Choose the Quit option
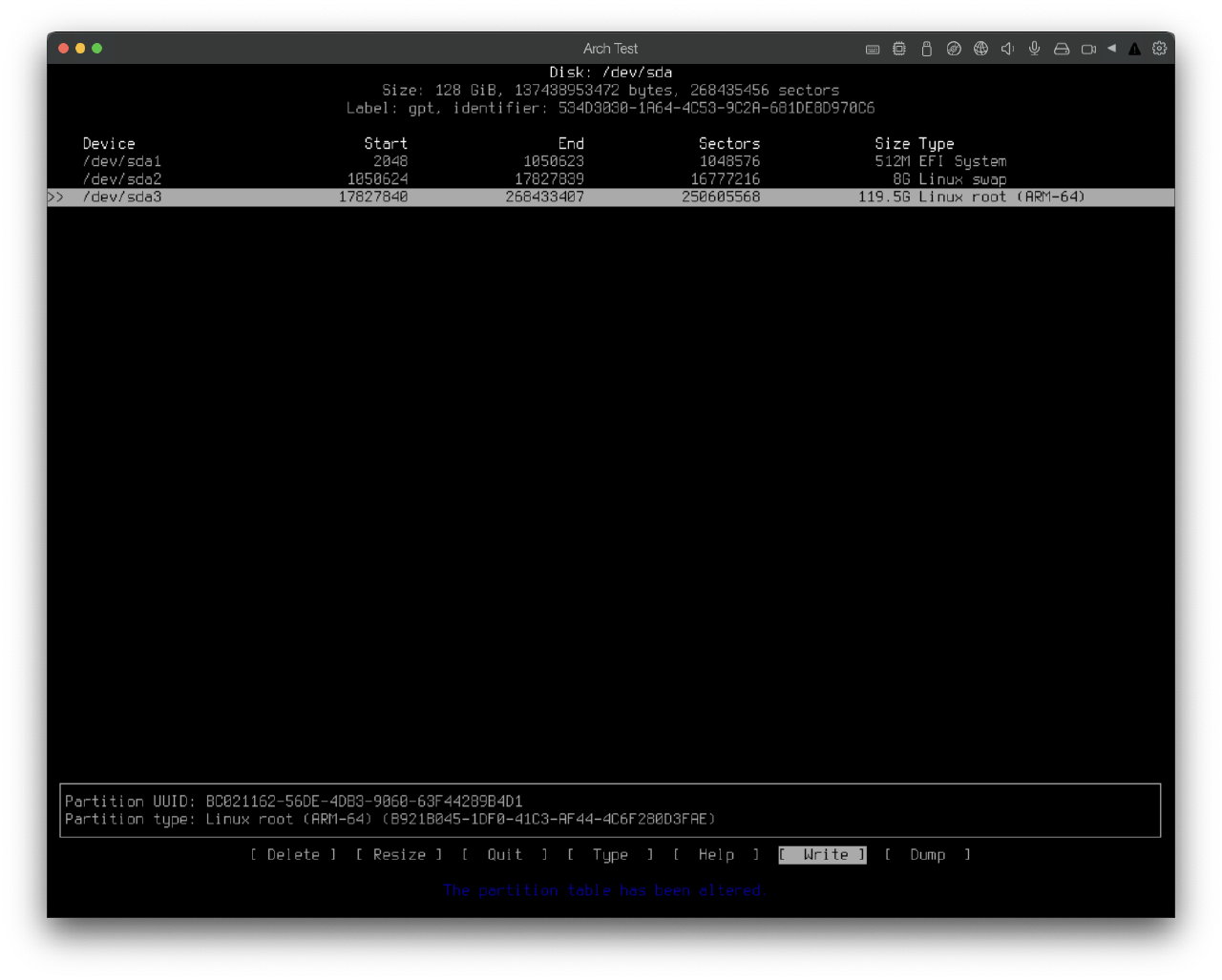The height and width of the screenshot is (980, 1222). pyautogui.click(x=504, y=855)
